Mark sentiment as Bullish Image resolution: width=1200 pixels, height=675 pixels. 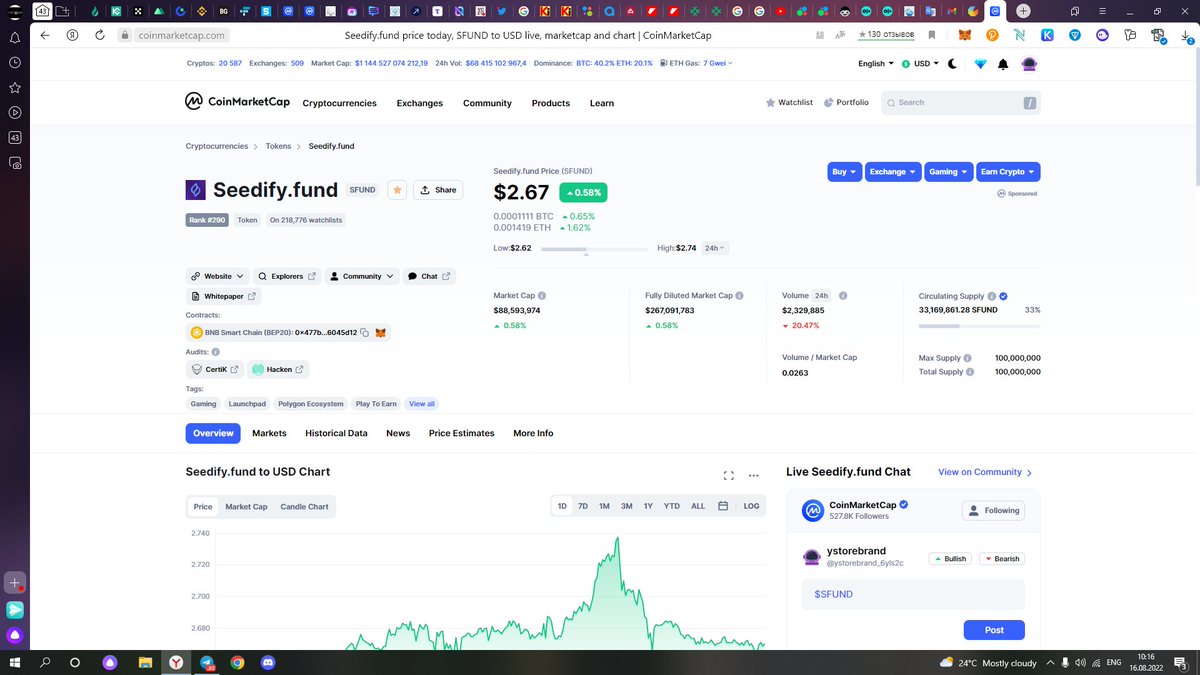pos(950,559)
